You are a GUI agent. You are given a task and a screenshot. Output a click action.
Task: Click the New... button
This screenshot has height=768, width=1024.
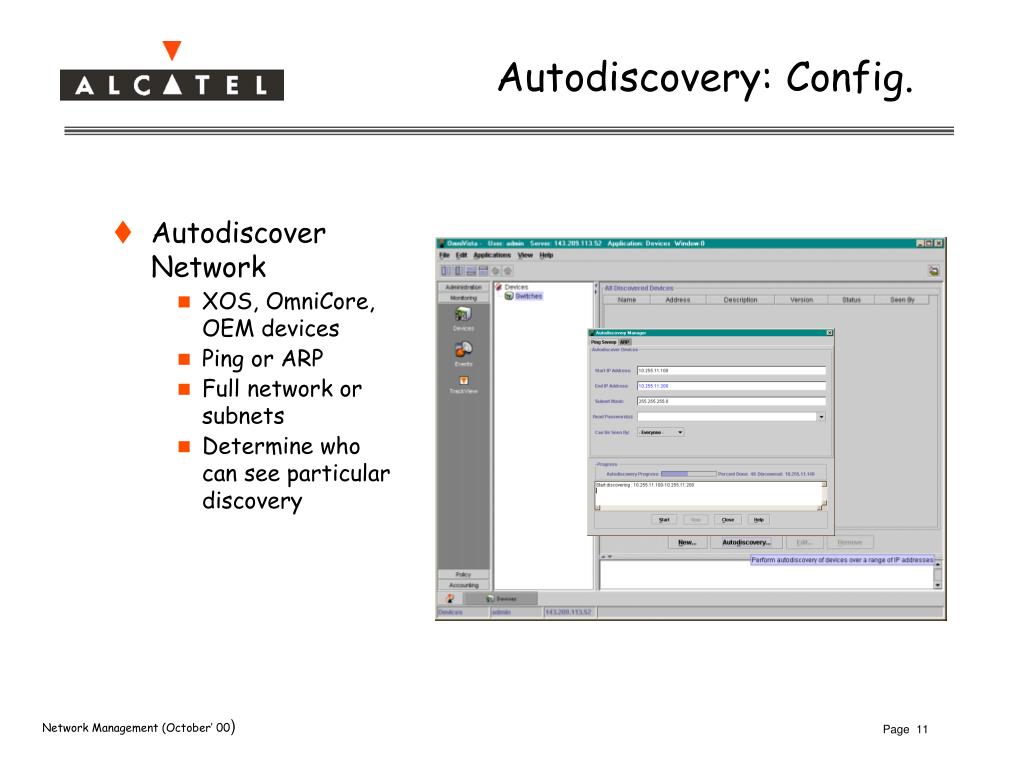687,542
